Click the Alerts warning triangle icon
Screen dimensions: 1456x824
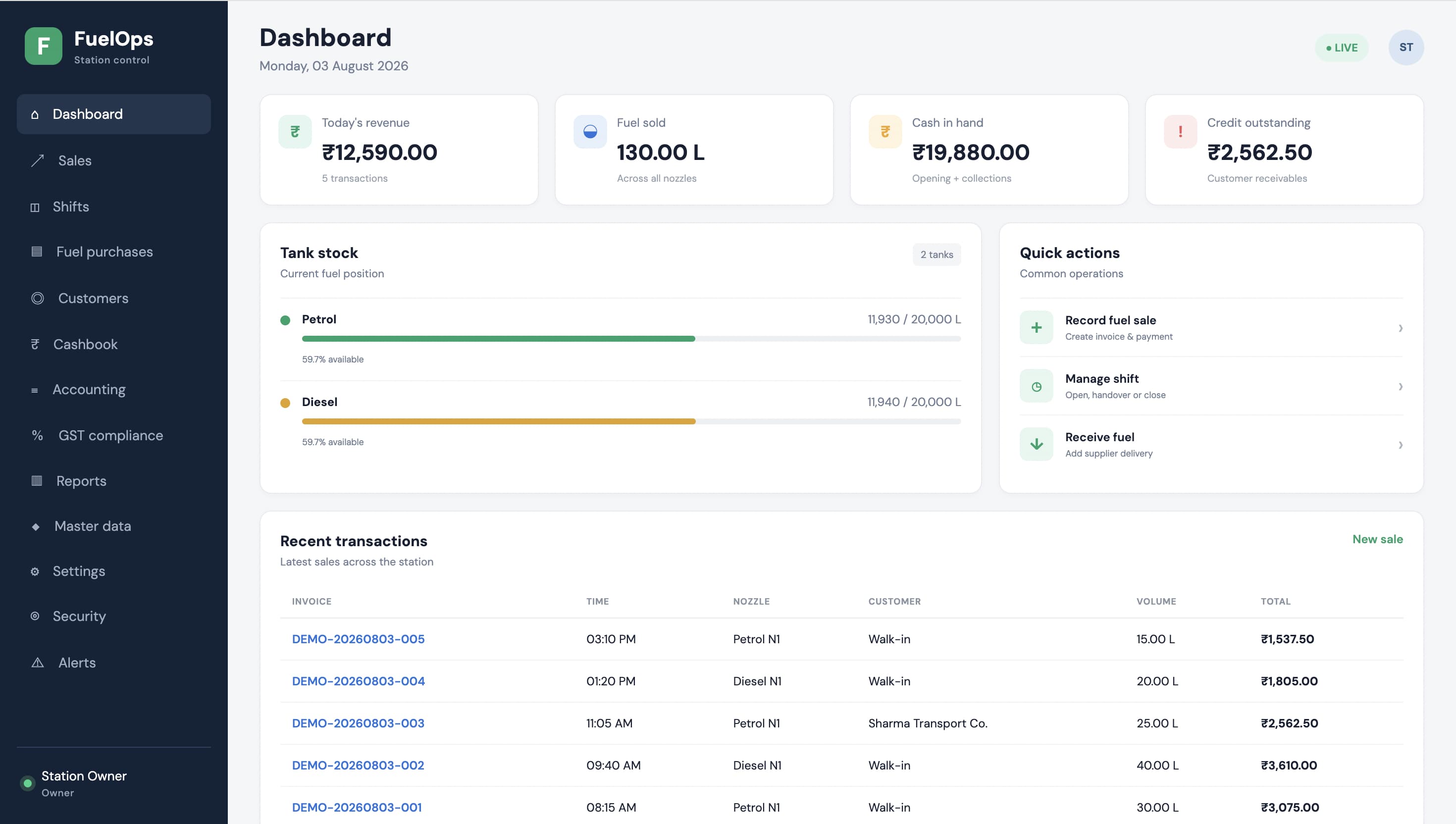point(37,663)
